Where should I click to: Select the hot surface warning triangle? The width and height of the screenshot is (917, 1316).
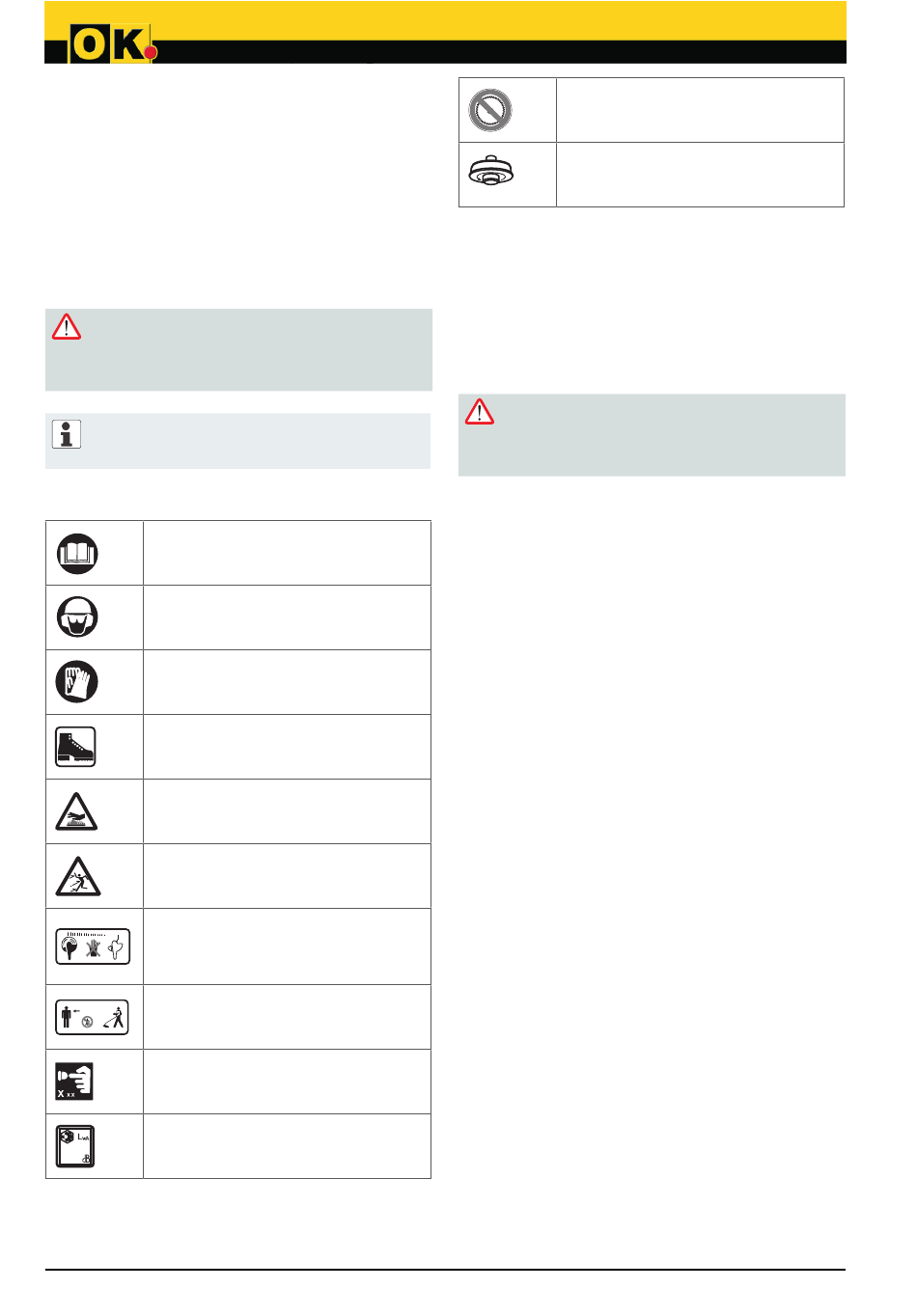click(76, 812)
